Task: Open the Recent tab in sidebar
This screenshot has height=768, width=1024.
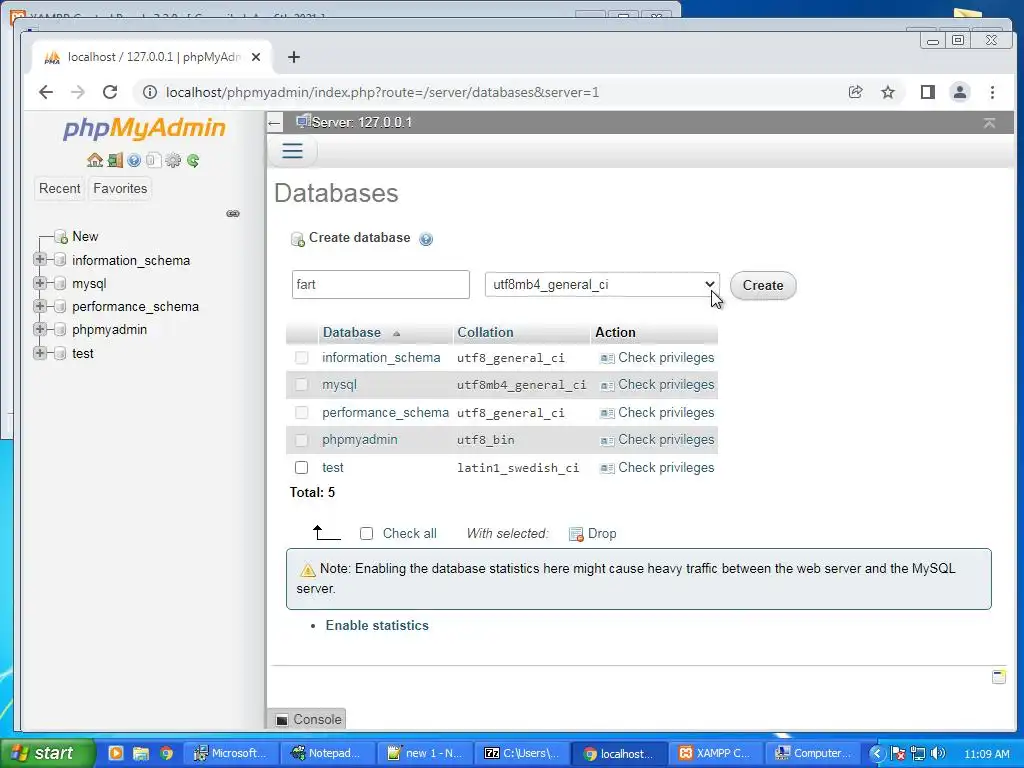Action: point(59,188)
